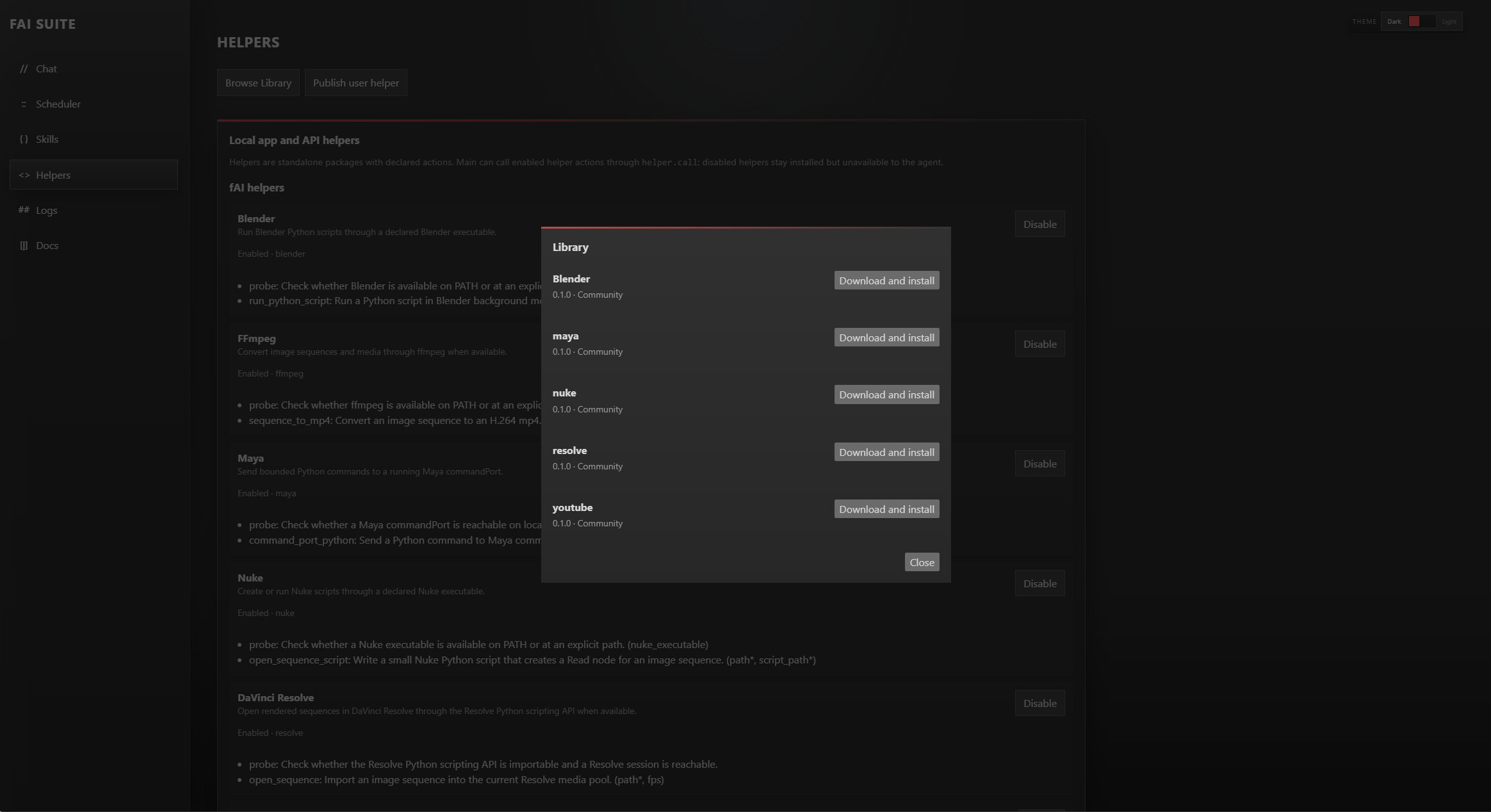The width and height of the screenshot is (1491, 812).
Task: Click the open_sequence_script action line
Action: [532, 660]
